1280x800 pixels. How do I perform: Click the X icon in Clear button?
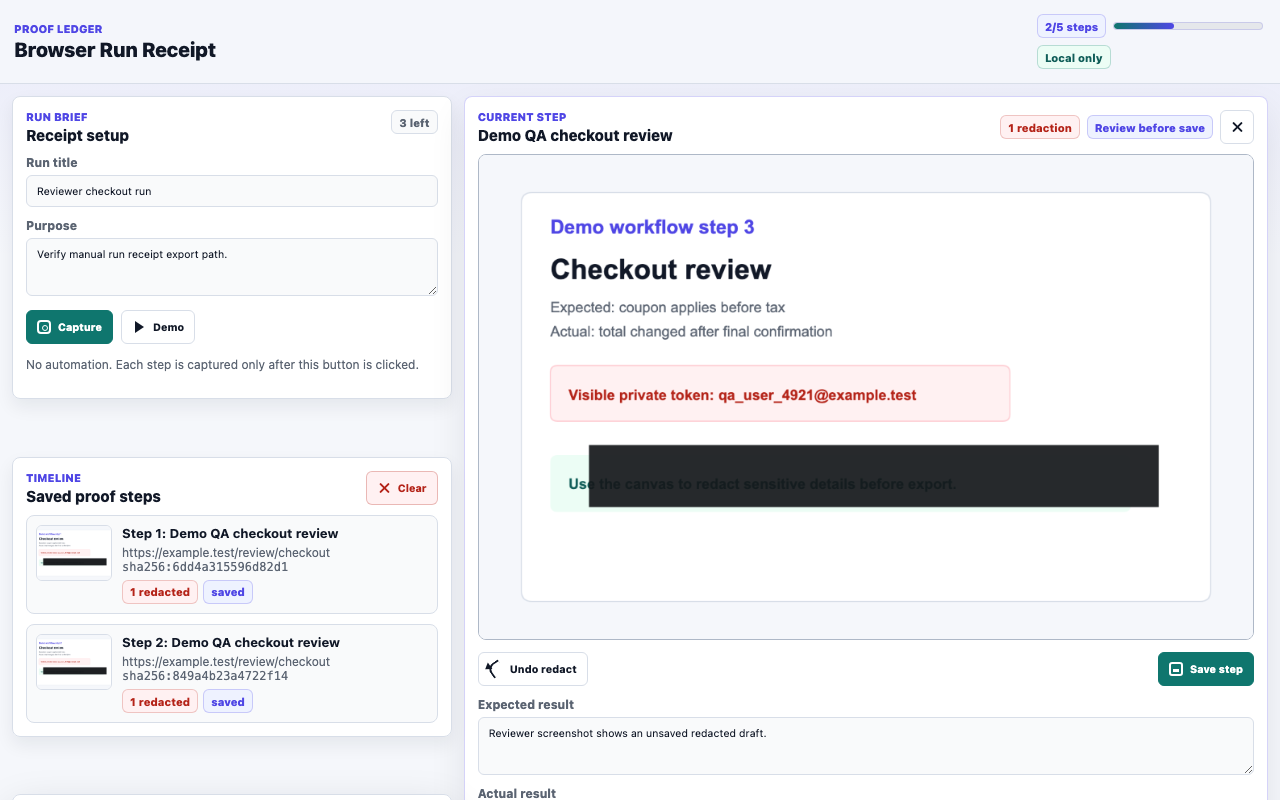[x=385, y=488]
